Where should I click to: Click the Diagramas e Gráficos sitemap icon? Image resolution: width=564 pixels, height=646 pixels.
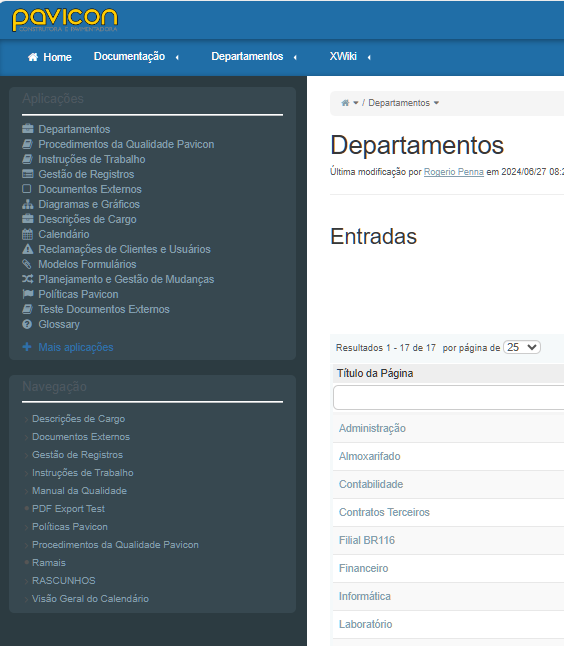(x=28, y=204)
